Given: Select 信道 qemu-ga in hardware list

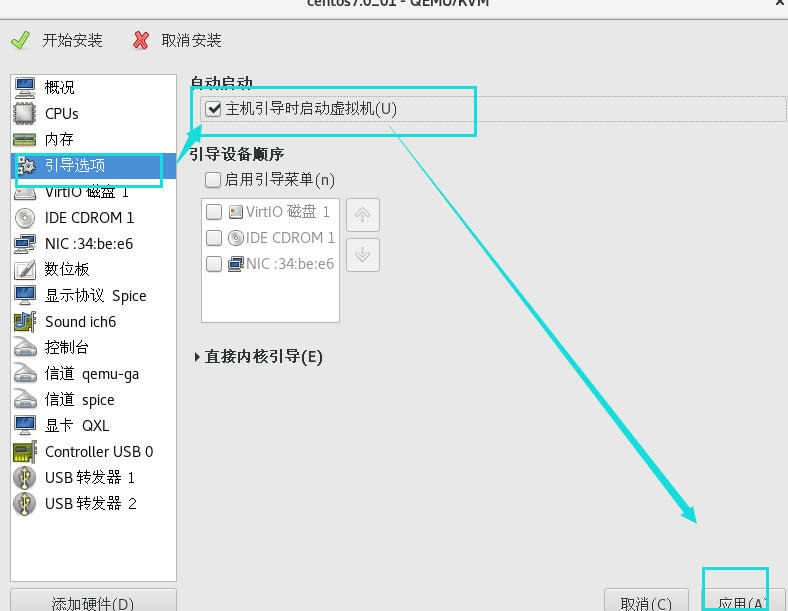Looking at the screenshot, I should (x=93, y=374).
